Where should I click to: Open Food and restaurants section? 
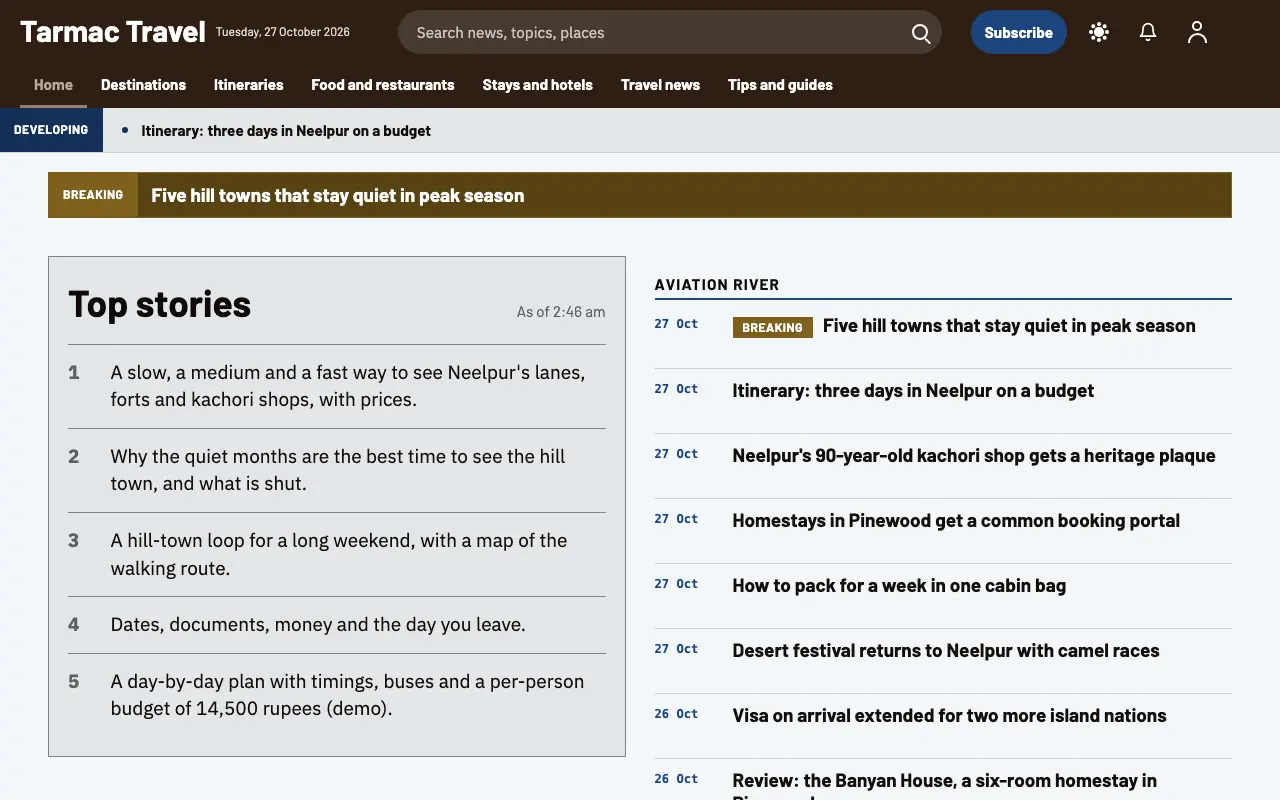click(383, 85)
